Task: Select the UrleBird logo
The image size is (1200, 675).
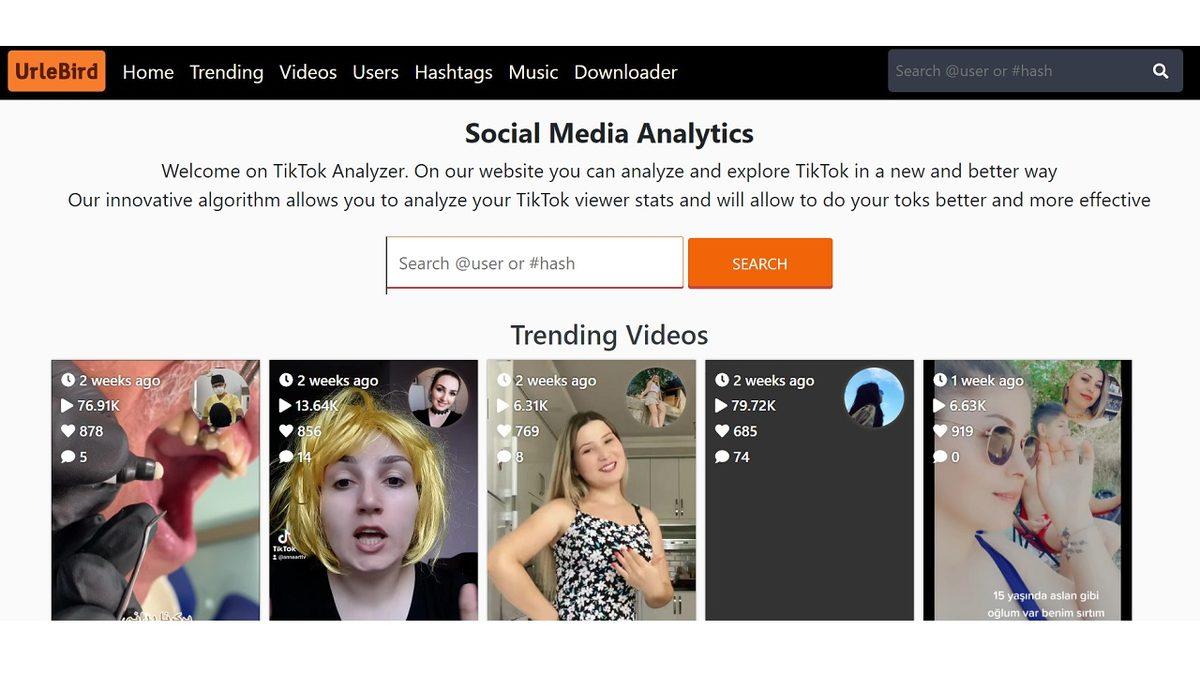Action: [x=56, y=71]
